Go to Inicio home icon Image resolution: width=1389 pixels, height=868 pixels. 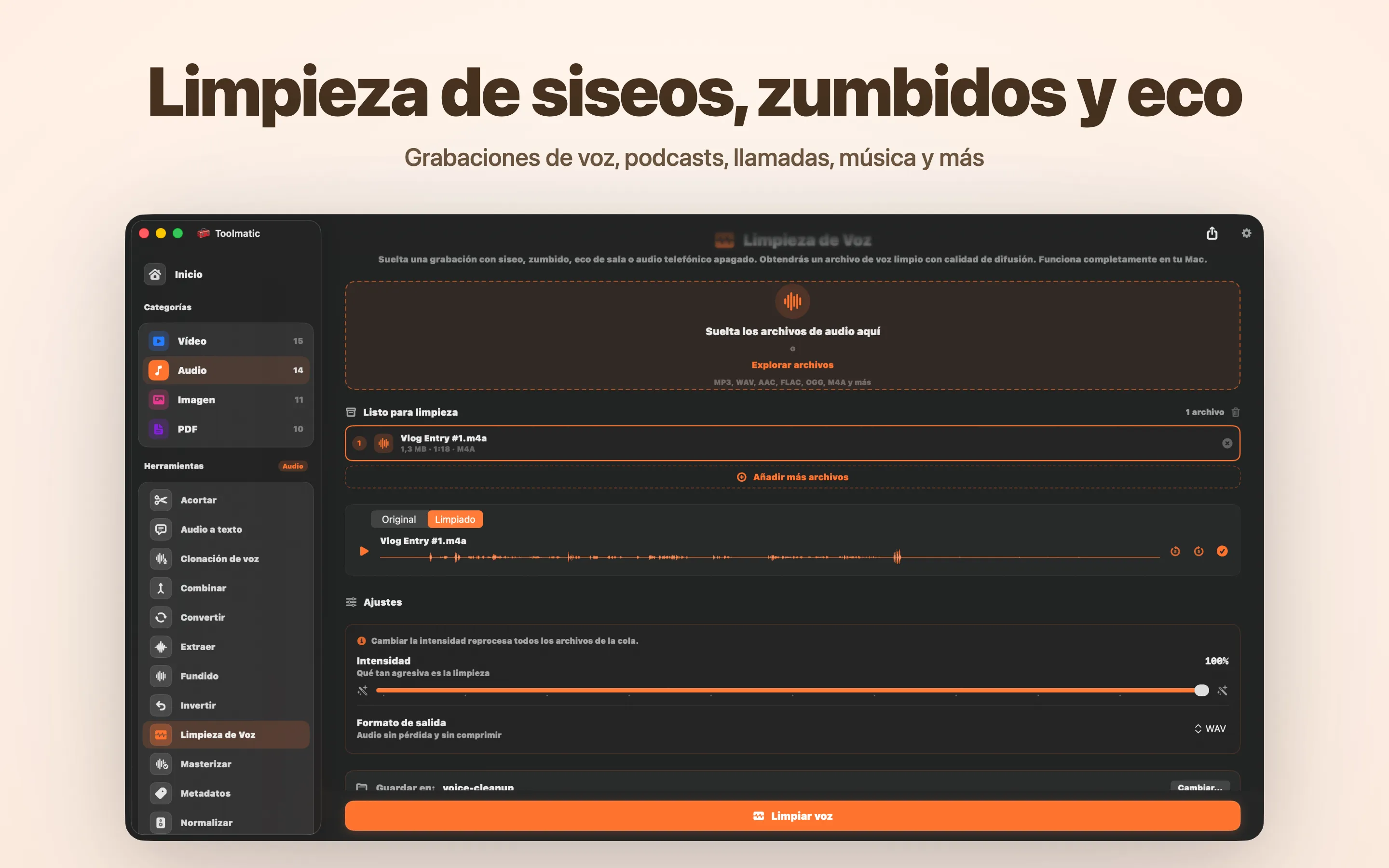pyautogui.click(x=155, y=274)
